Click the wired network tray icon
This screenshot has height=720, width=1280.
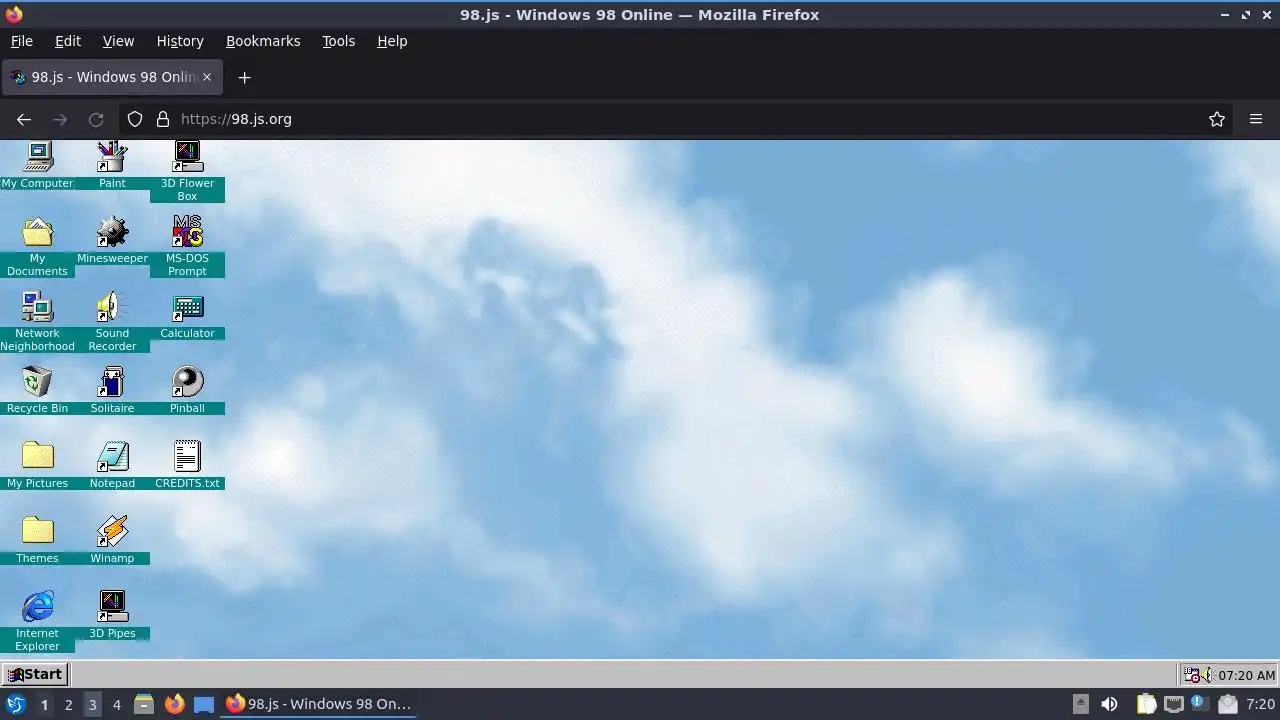click(1174, 704)
